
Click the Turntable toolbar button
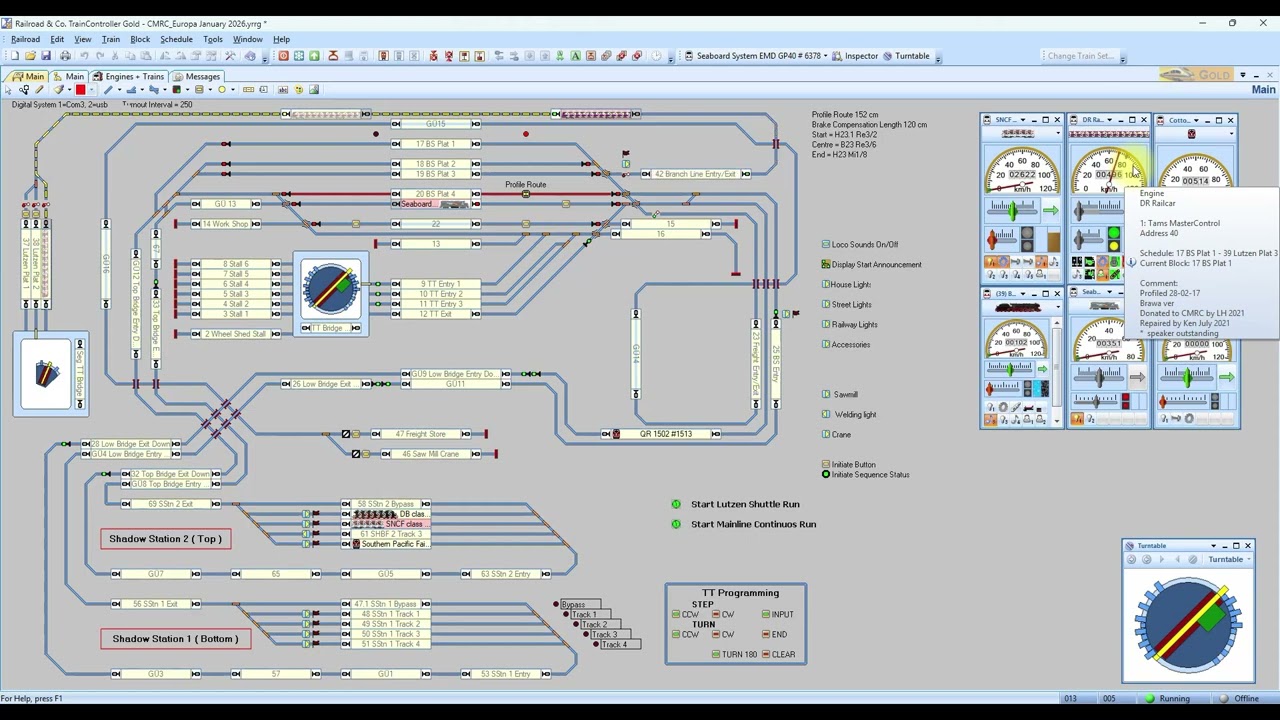point(906,56)
